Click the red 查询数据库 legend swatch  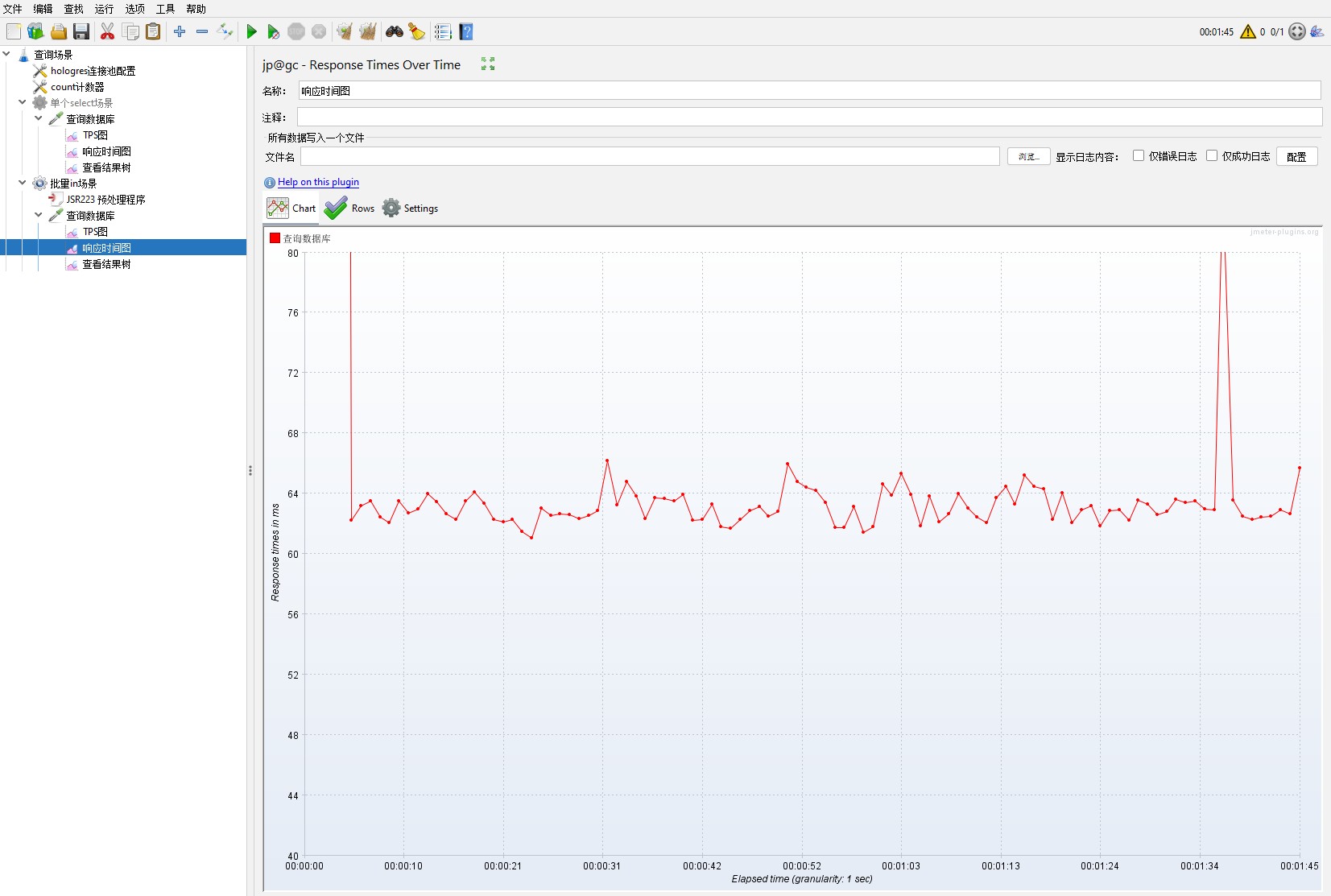click(x=275, y=237)
